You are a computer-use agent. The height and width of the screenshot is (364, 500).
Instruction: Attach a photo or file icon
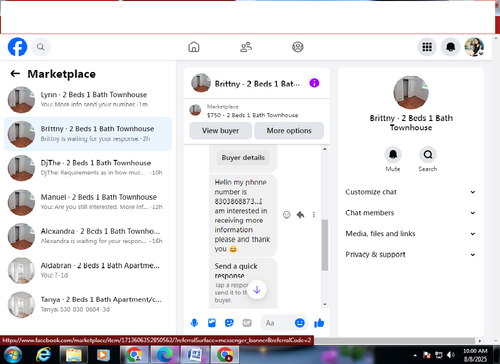click(212, 323)
